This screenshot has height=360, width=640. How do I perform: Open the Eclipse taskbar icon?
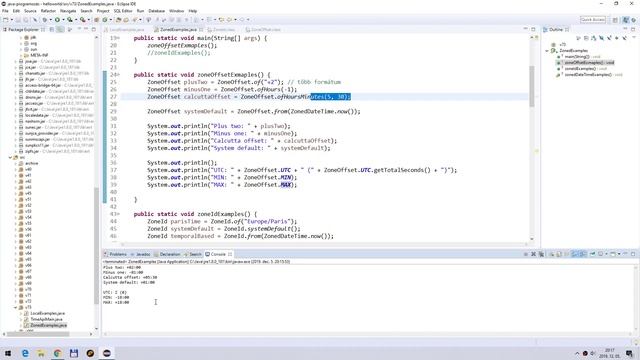(107, 353)
